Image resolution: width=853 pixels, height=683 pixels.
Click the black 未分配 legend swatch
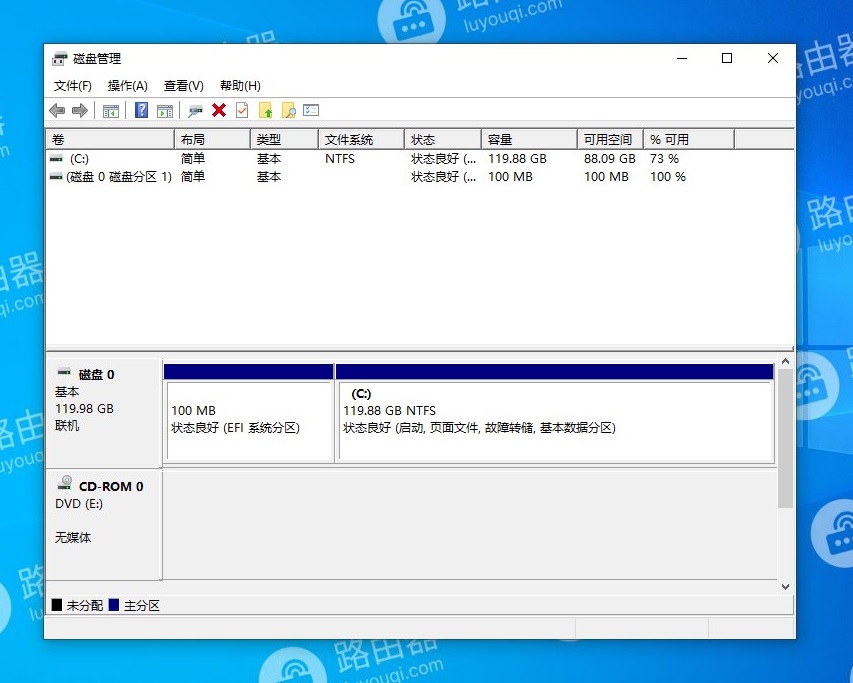click(x=57, y=605)
